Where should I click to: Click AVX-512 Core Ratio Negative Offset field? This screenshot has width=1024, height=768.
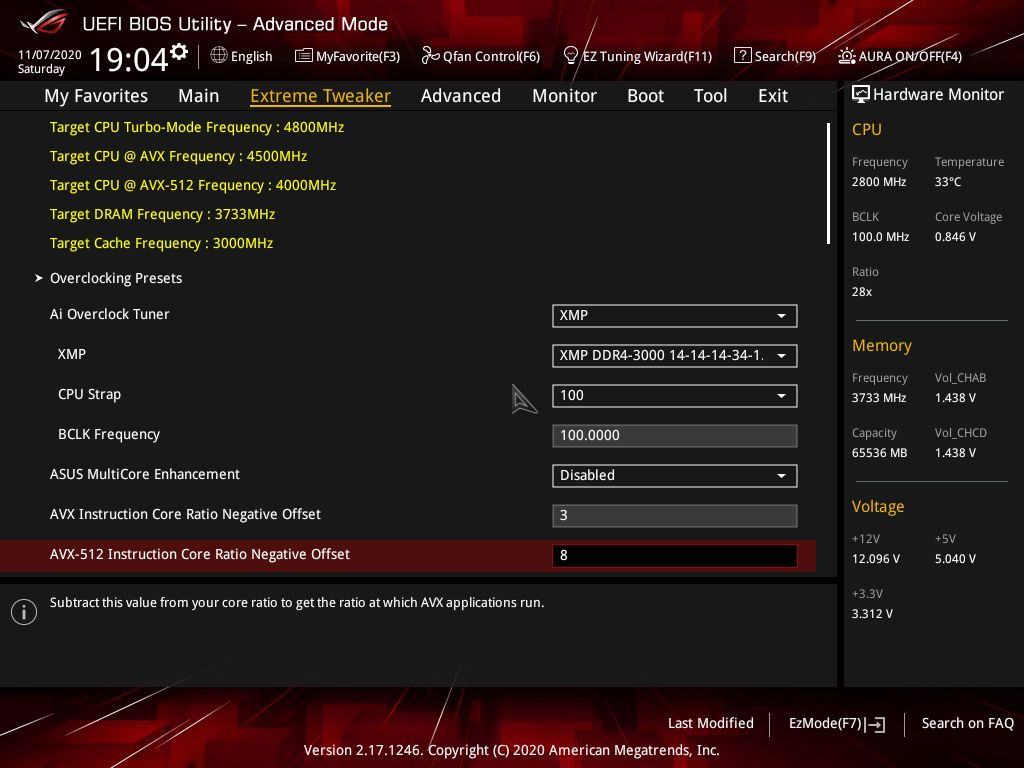click(x=675, y=556)
